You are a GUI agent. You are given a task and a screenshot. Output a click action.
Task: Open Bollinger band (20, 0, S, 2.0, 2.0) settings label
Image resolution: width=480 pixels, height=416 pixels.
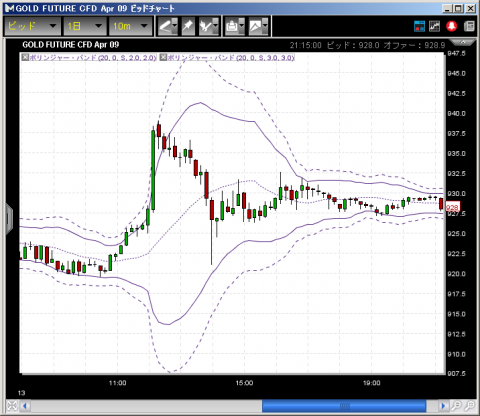(93, 58)
